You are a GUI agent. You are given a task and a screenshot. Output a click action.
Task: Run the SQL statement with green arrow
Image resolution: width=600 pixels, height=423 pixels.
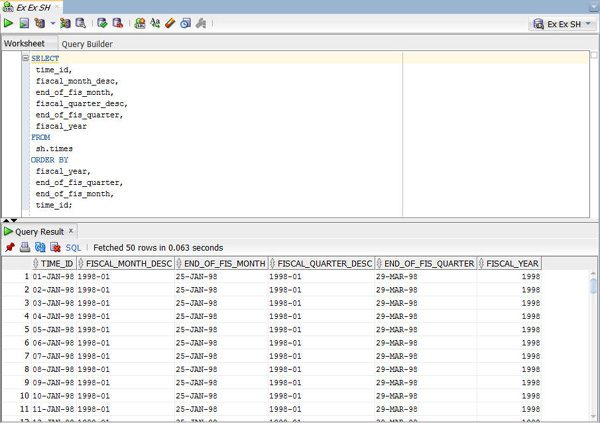click(9, 23)
